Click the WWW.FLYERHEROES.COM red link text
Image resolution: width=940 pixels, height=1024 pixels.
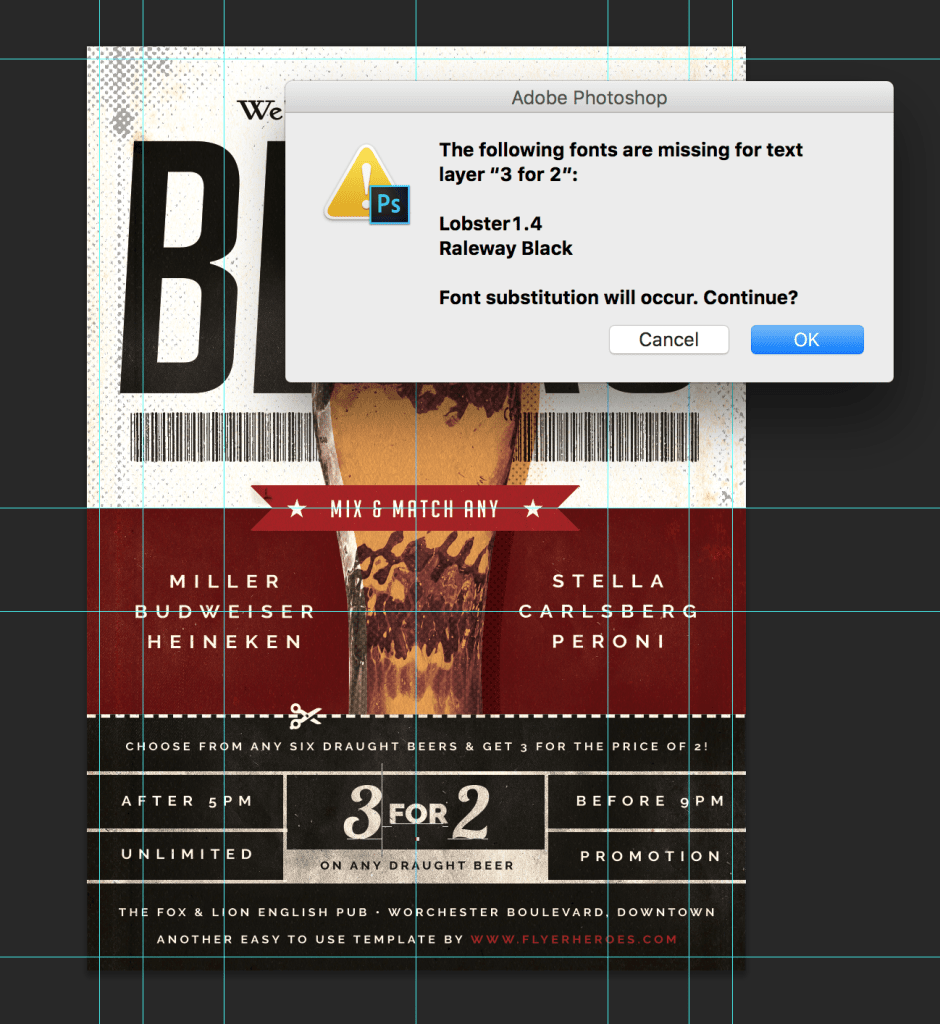(574, 939)
